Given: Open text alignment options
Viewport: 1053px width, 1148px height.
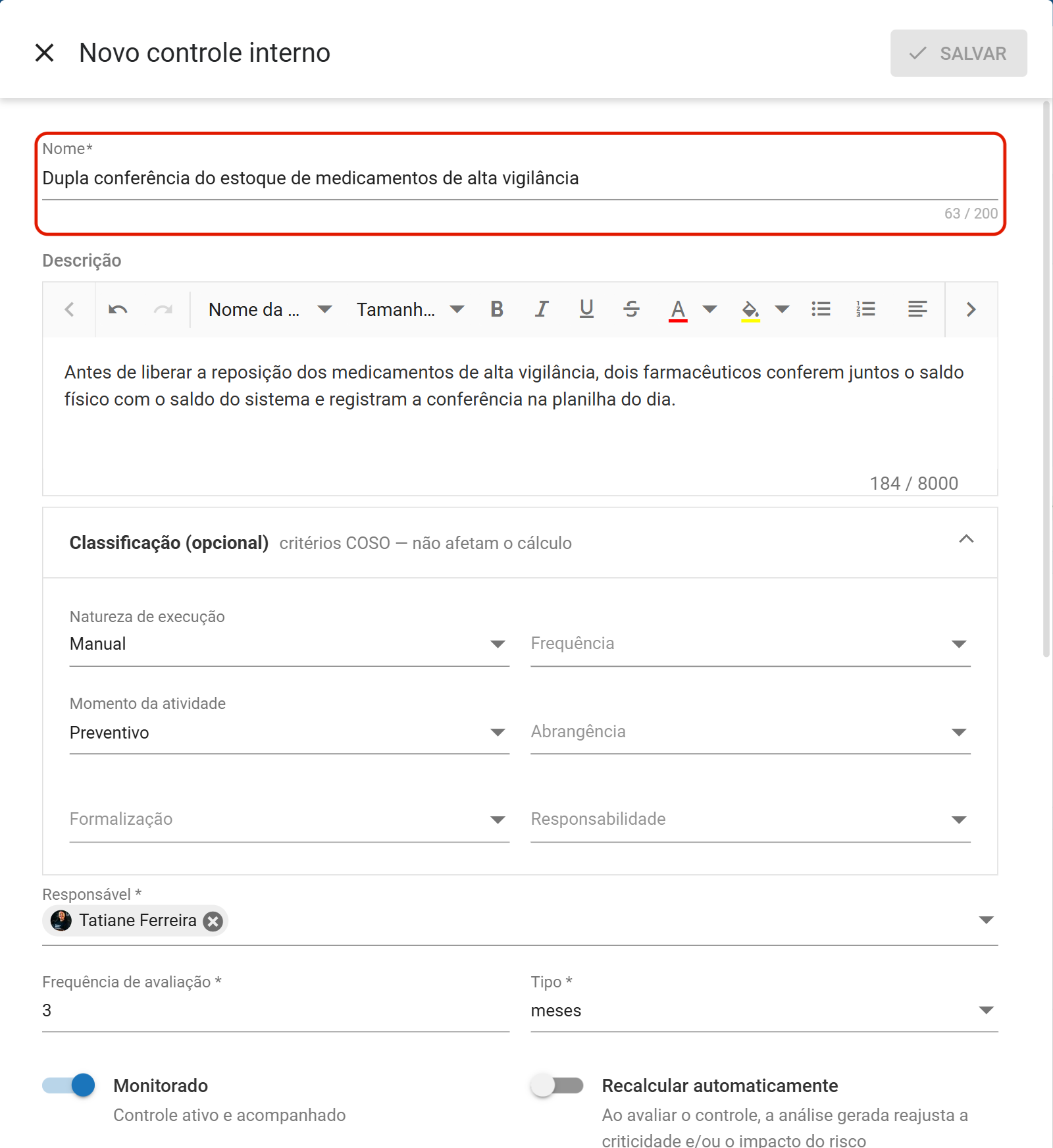Looking at the screenshot, I should [x=917, y=309].
